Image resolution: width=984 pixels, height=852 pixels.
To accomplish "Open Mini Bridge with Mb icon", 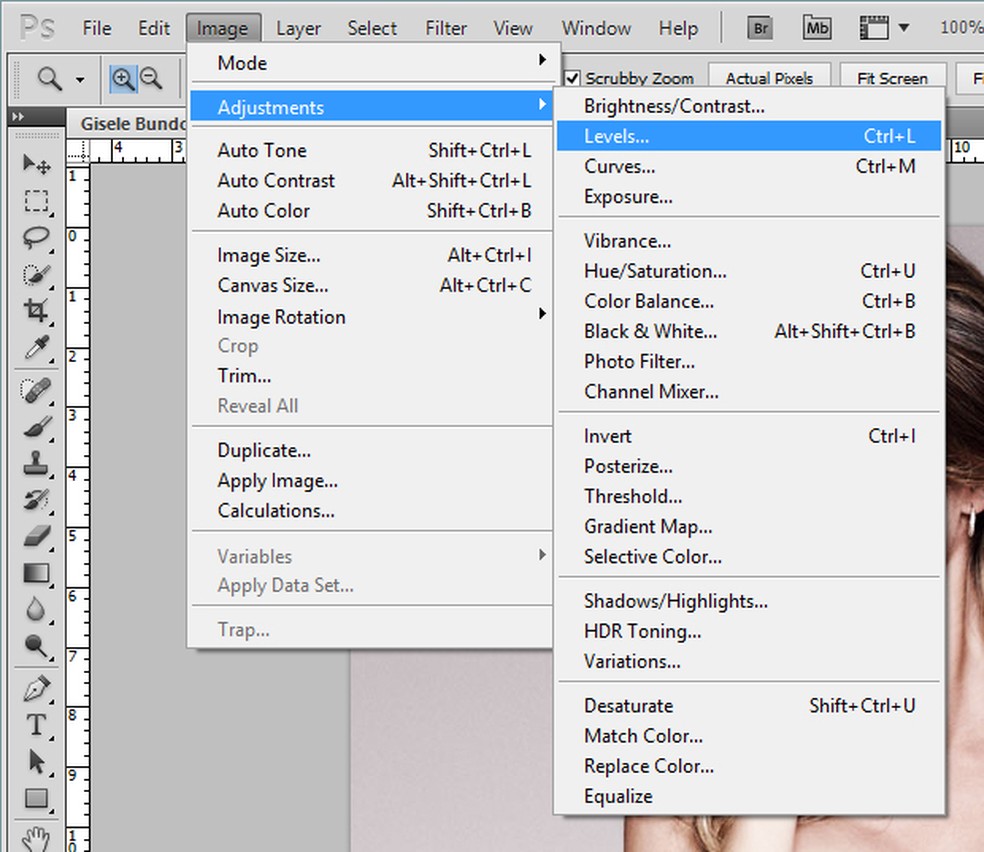I will (x=817, y=28).
